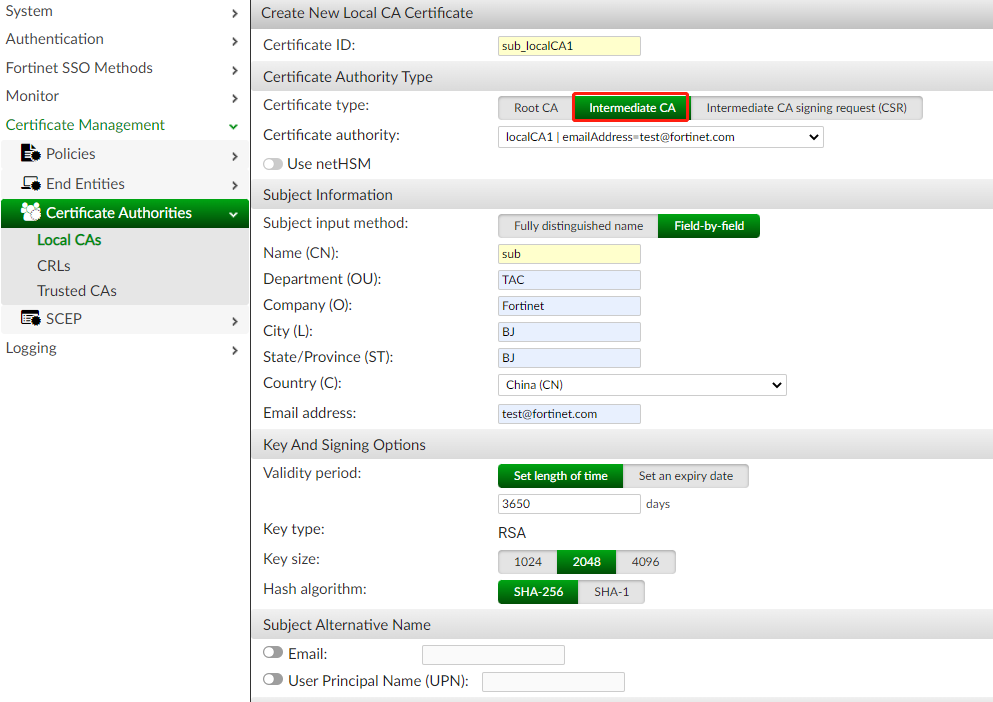Choose SHA-1 hash algorithm
993x702 pixels.
[611, 592]
